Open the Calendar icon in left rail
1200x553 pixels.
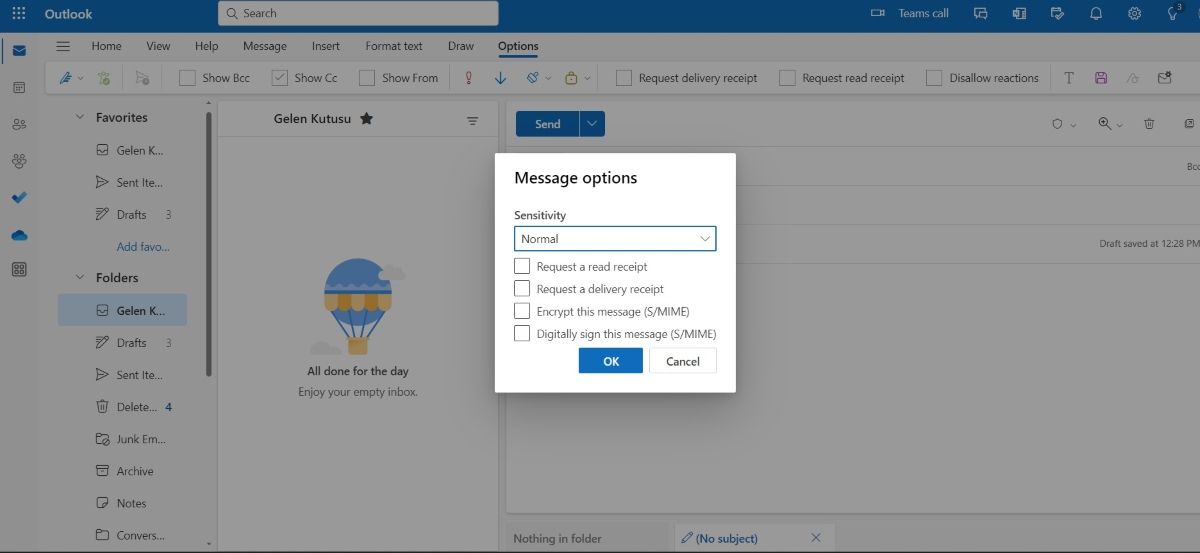tap(19, 88)
